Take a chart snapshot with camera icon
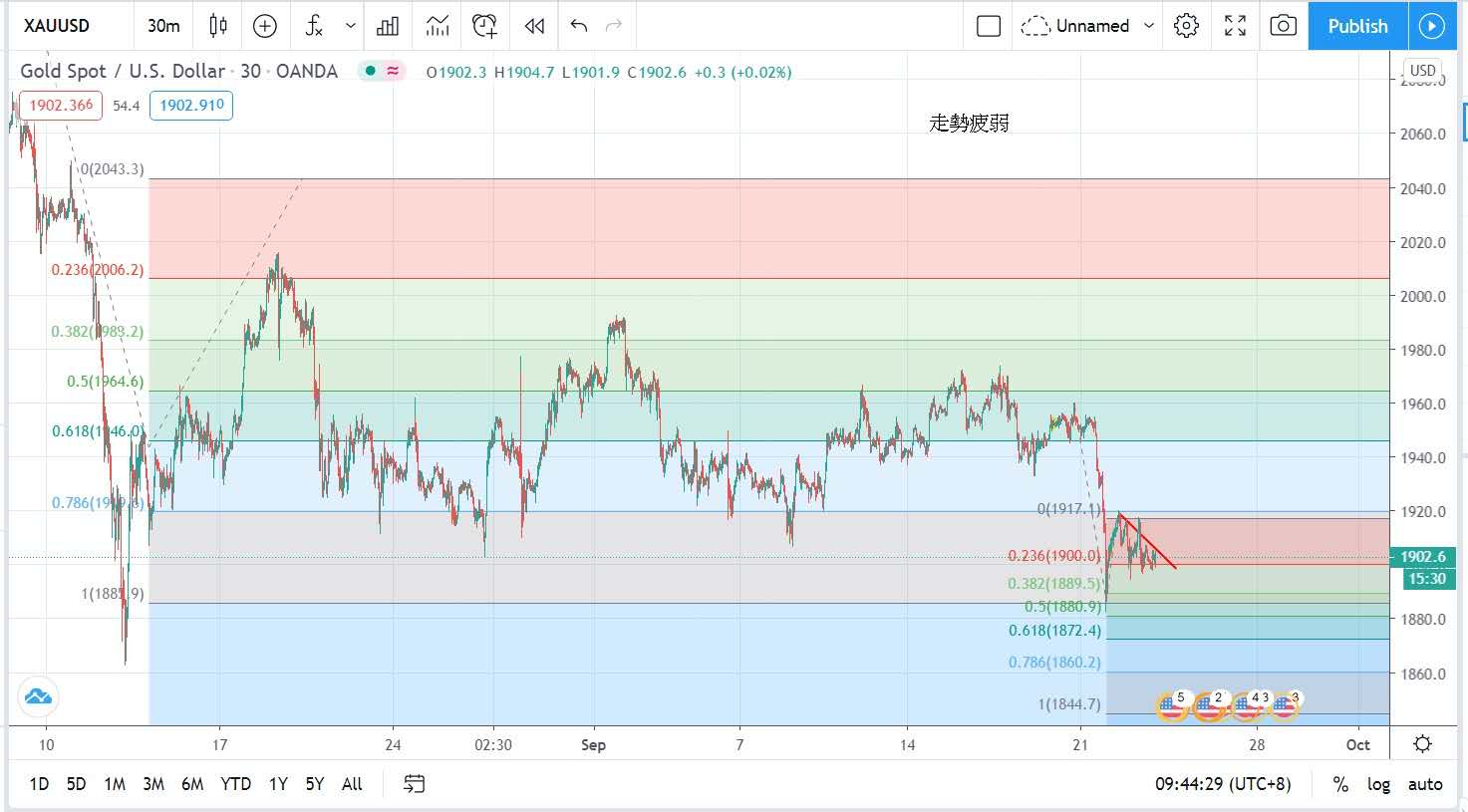Viewport: 1468px width, 812px height. 1283,26
